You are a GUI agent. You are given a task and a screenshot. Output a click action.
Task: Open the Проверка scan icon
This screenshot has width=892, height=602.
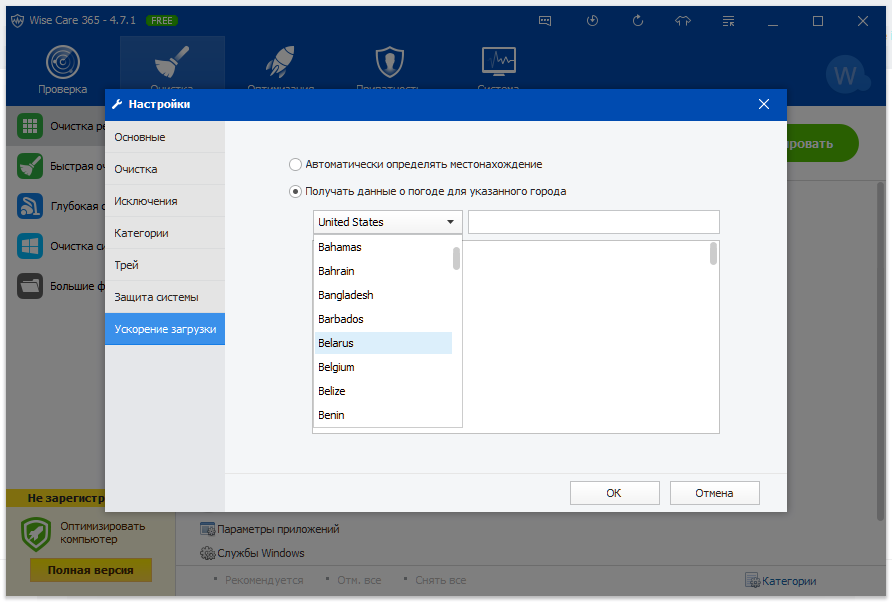point(63,64)
